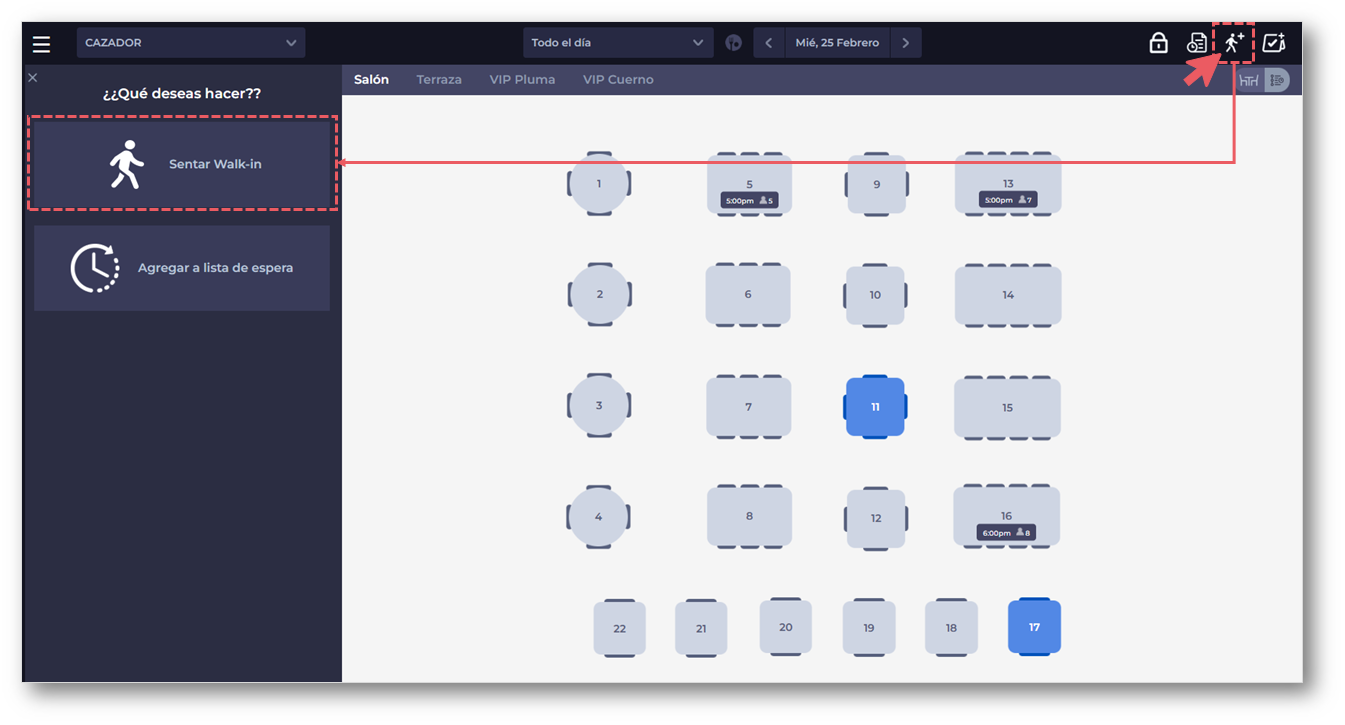1345x725 pixels.
Task: Select round table 3
Action: tap(599, 406)
